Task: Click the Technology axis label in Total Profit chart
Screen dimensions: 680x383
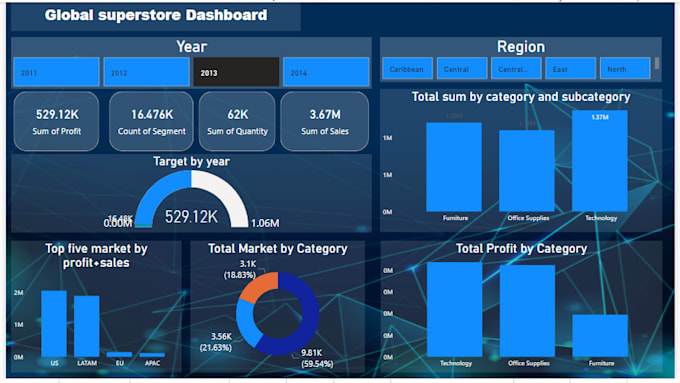Action: coord(456,363)
